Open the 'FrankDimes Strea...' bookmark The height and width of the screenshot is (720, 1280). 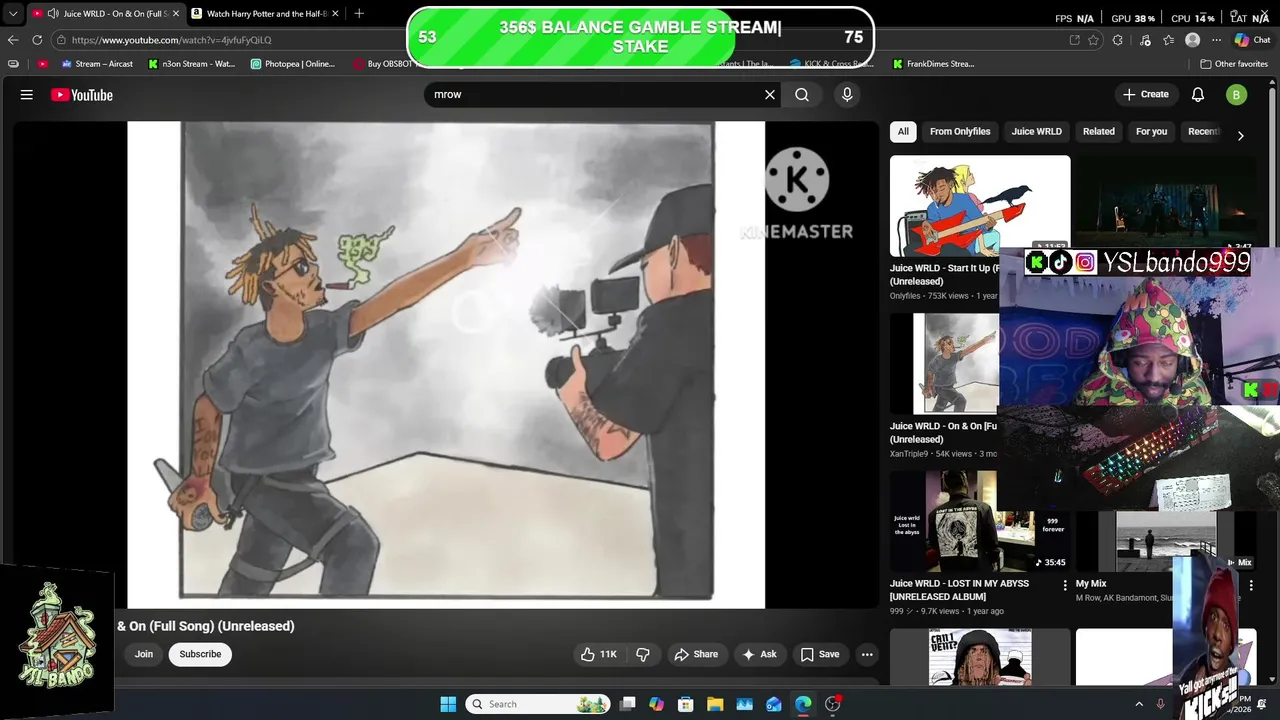[934, 64]
